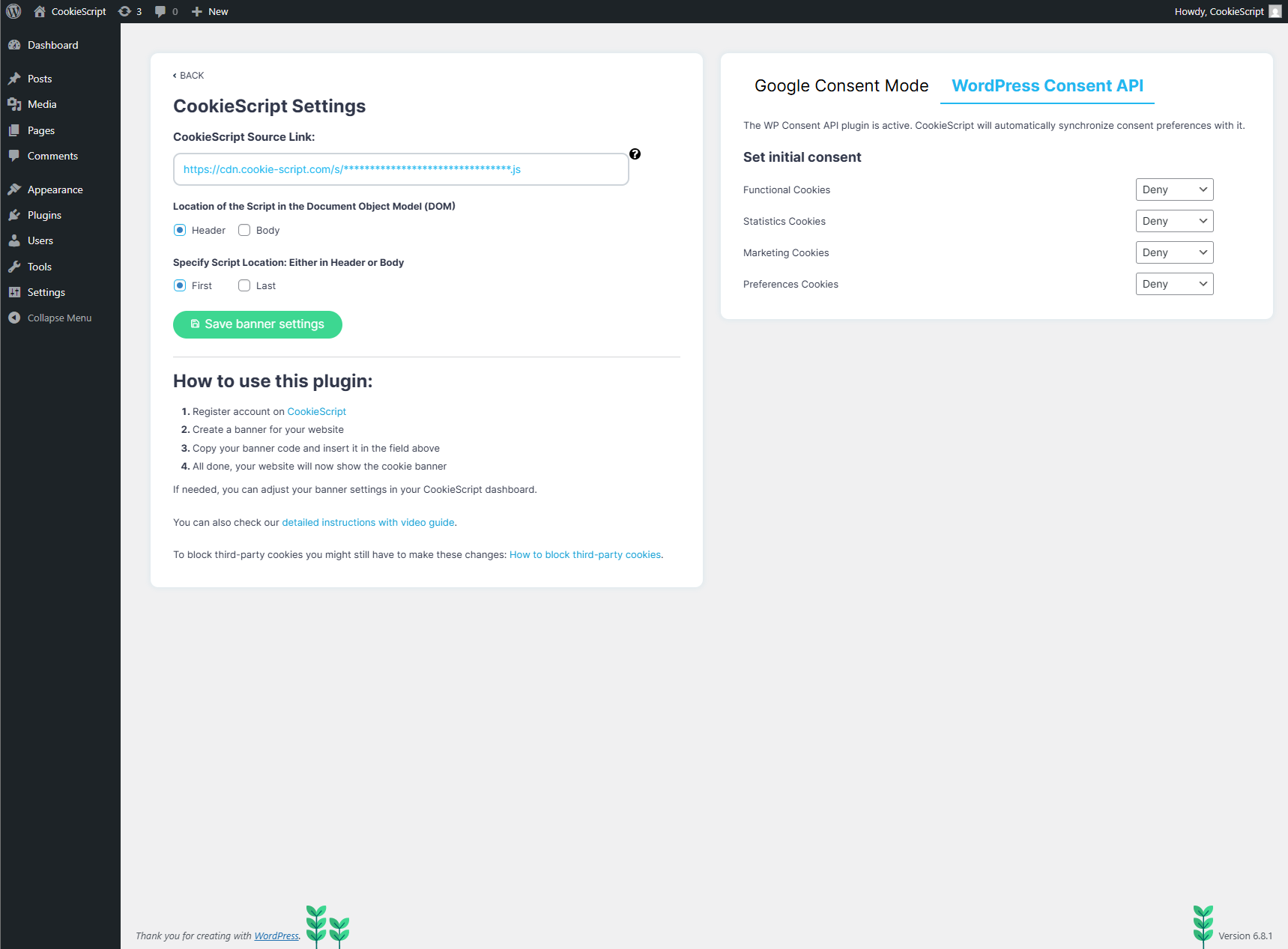Viewport: 1288px width, 949px height.
Task: Open How to block third-party cookies link
Action: click(x=585, y=554)
